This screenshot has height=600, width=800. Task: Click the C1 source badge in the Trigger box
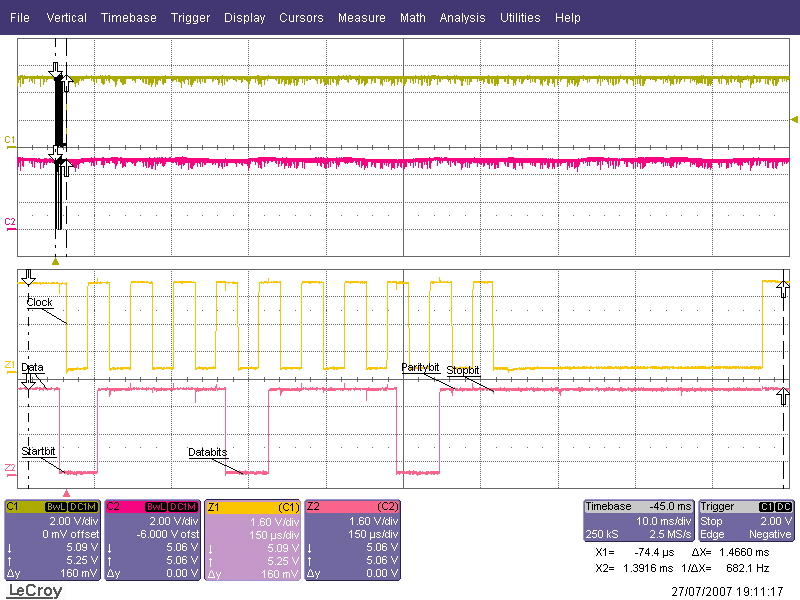click(x=766, y=507)
